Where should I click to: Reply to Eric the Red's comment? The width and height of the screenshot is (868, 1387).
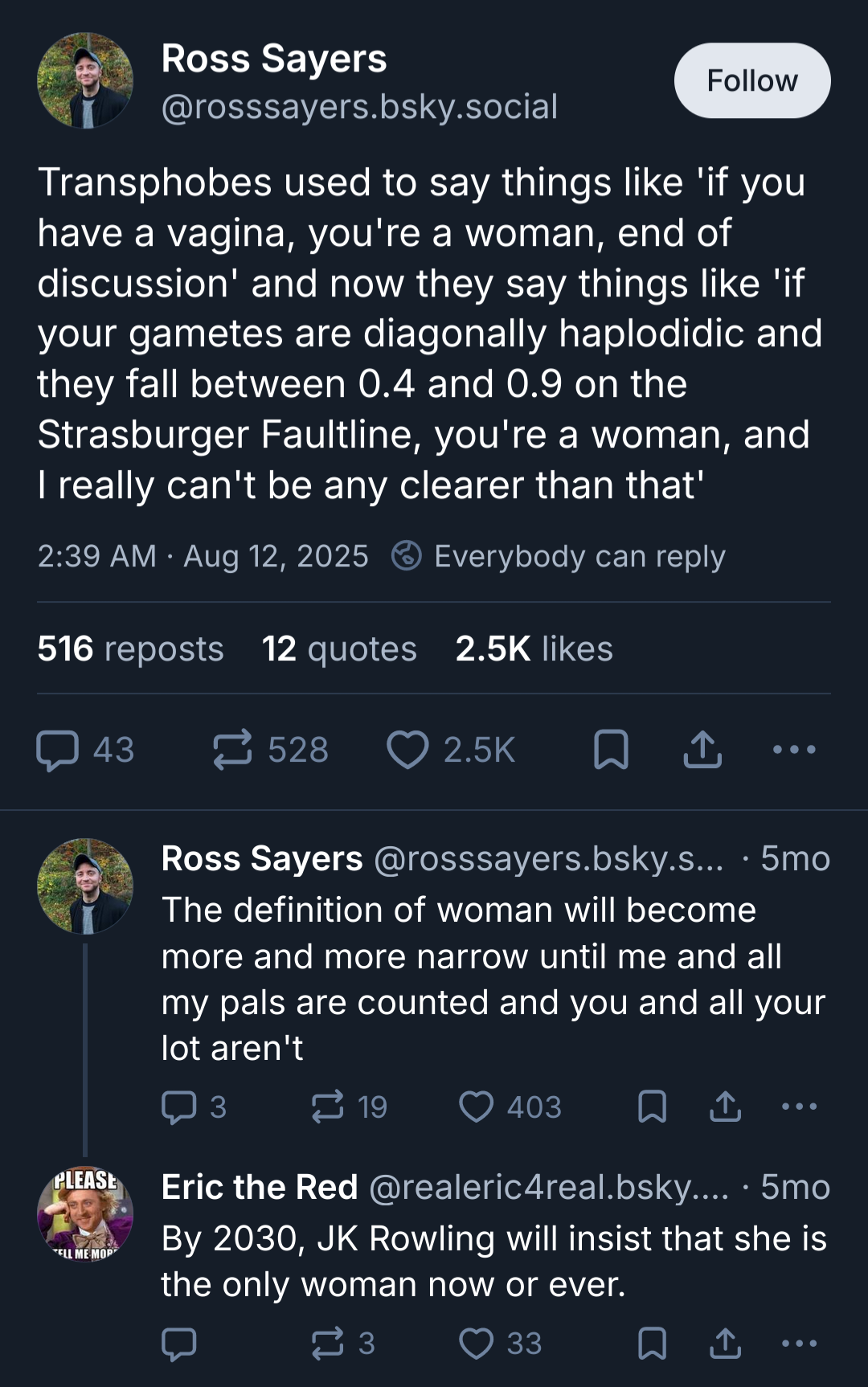point(179,1344)
